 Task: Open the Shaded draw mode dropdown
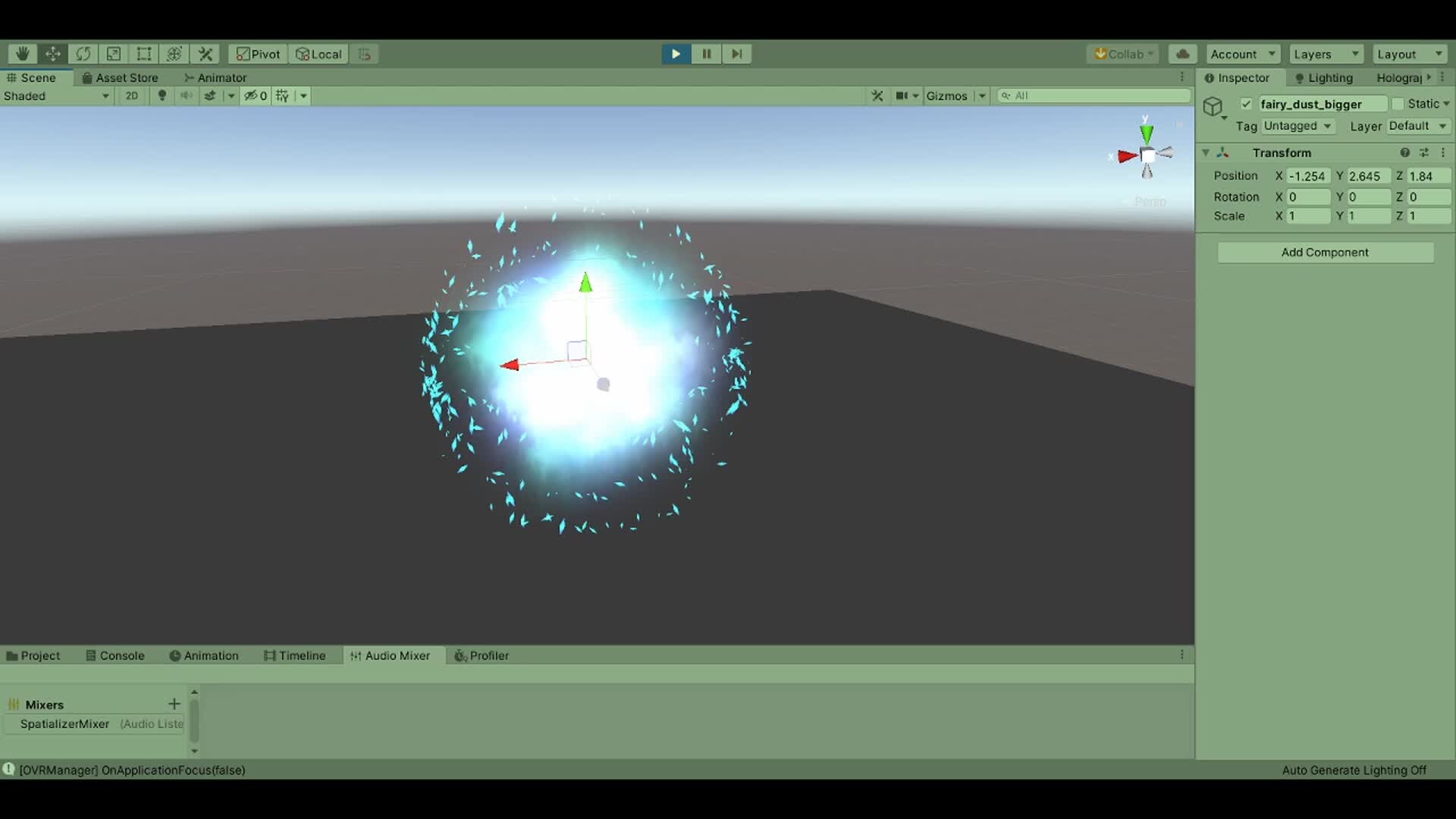(57, 96)
